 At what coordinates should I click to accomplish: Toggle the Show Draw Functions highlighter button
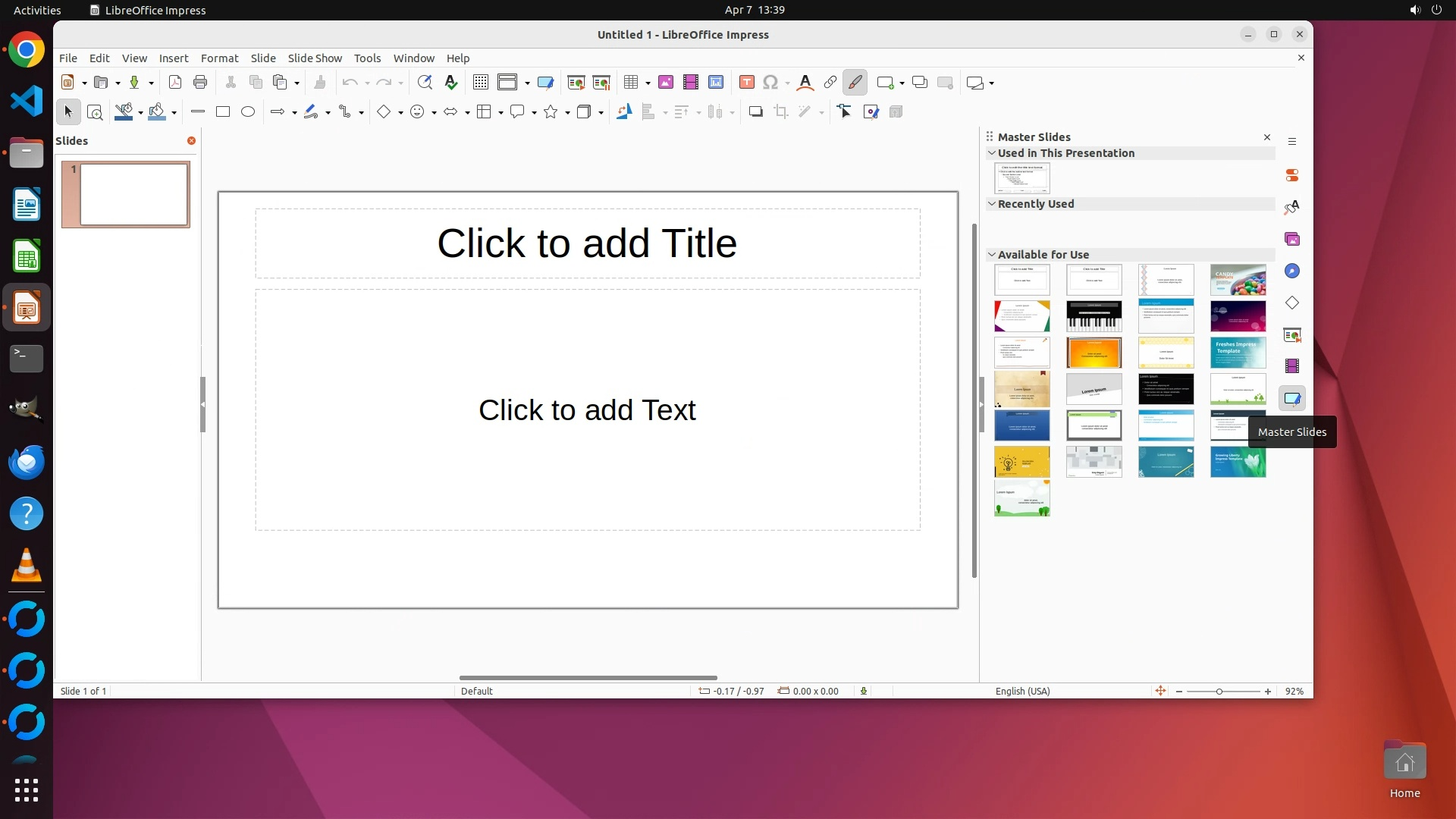tap(855, 83)
